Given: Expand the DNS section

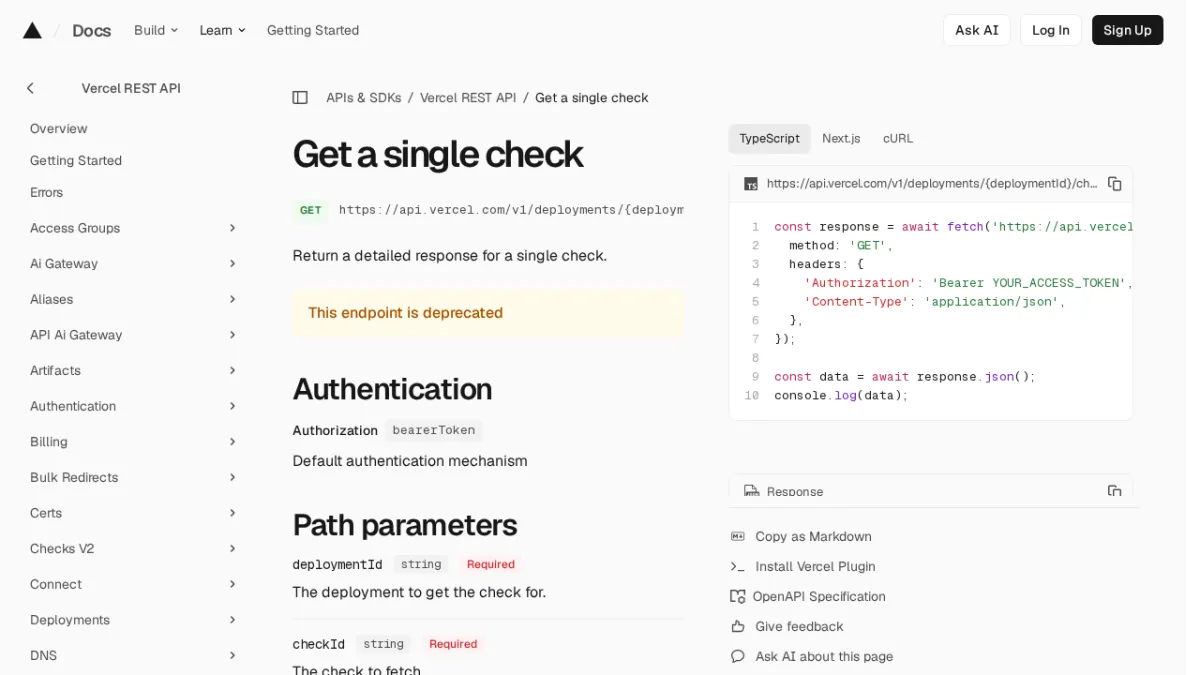Looking at the screenshot, I should coord(232,656).
